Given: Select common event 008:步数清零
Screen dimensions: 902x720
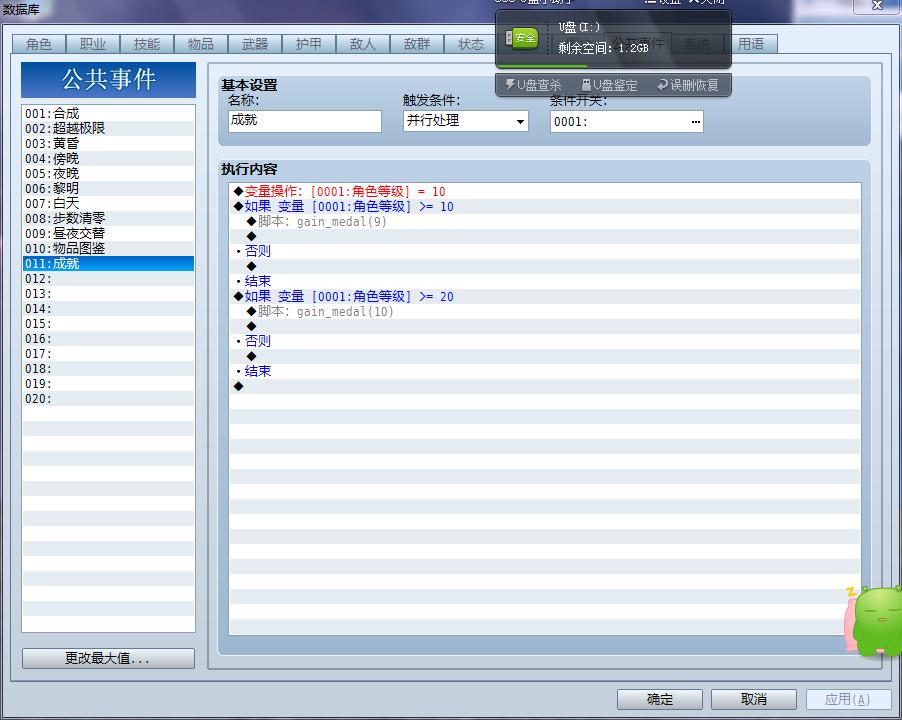Looking at the screenshot, I should 108,218.
